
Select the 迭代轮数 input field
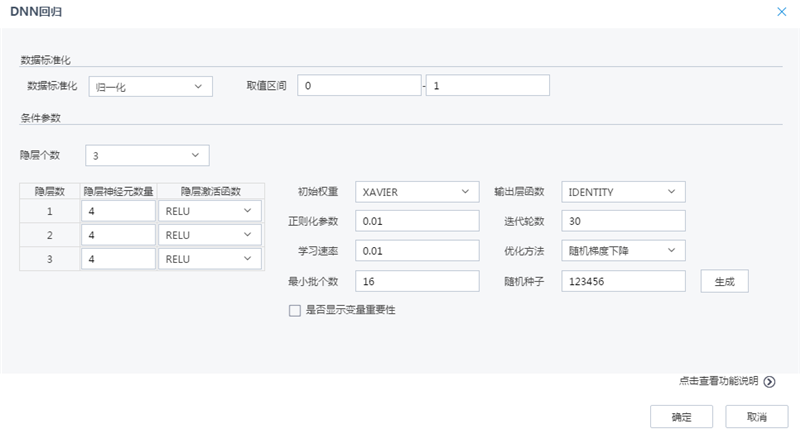click(623, 221)
